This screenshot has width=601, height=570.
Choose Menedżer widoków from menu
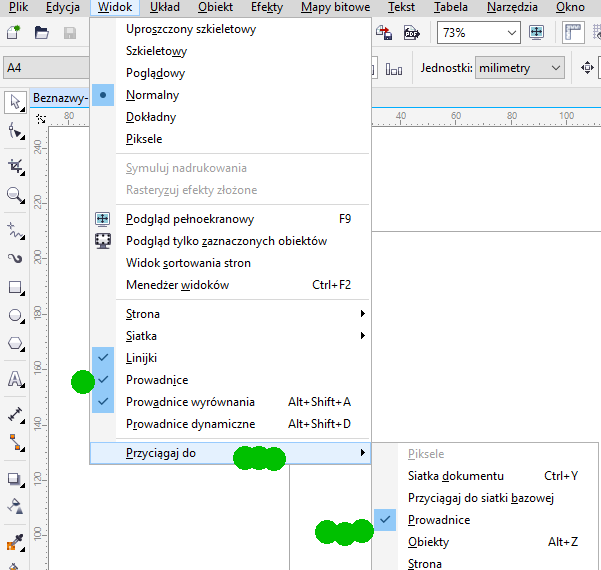177,285
